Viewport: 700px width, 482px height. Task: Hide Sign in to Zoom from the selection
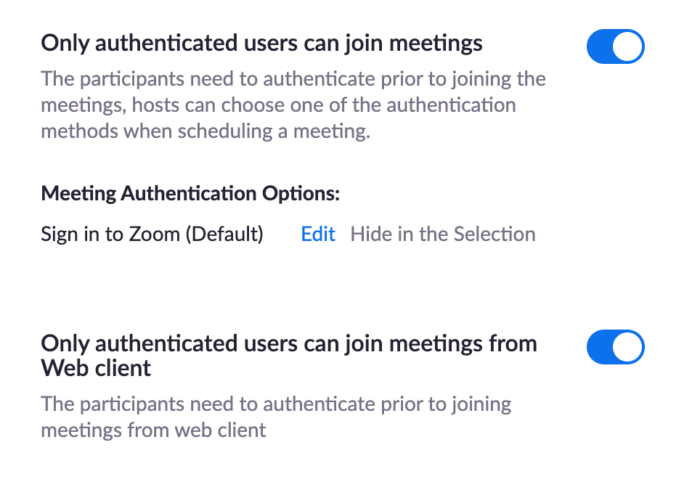(442, 234)
